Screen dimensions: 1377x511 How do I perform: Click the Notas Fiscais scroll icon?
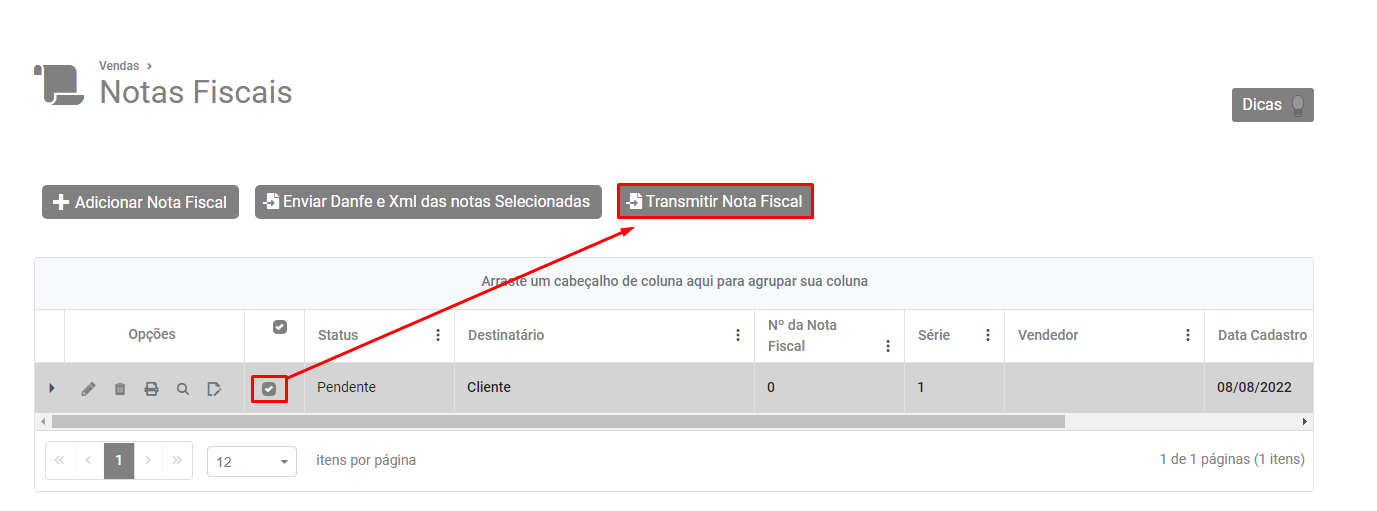coord(59,84)
